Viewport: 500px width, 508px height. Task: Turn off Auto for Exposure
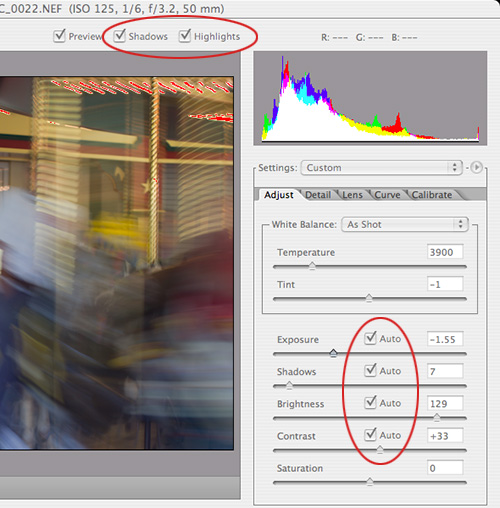click(x=370, y=338)
